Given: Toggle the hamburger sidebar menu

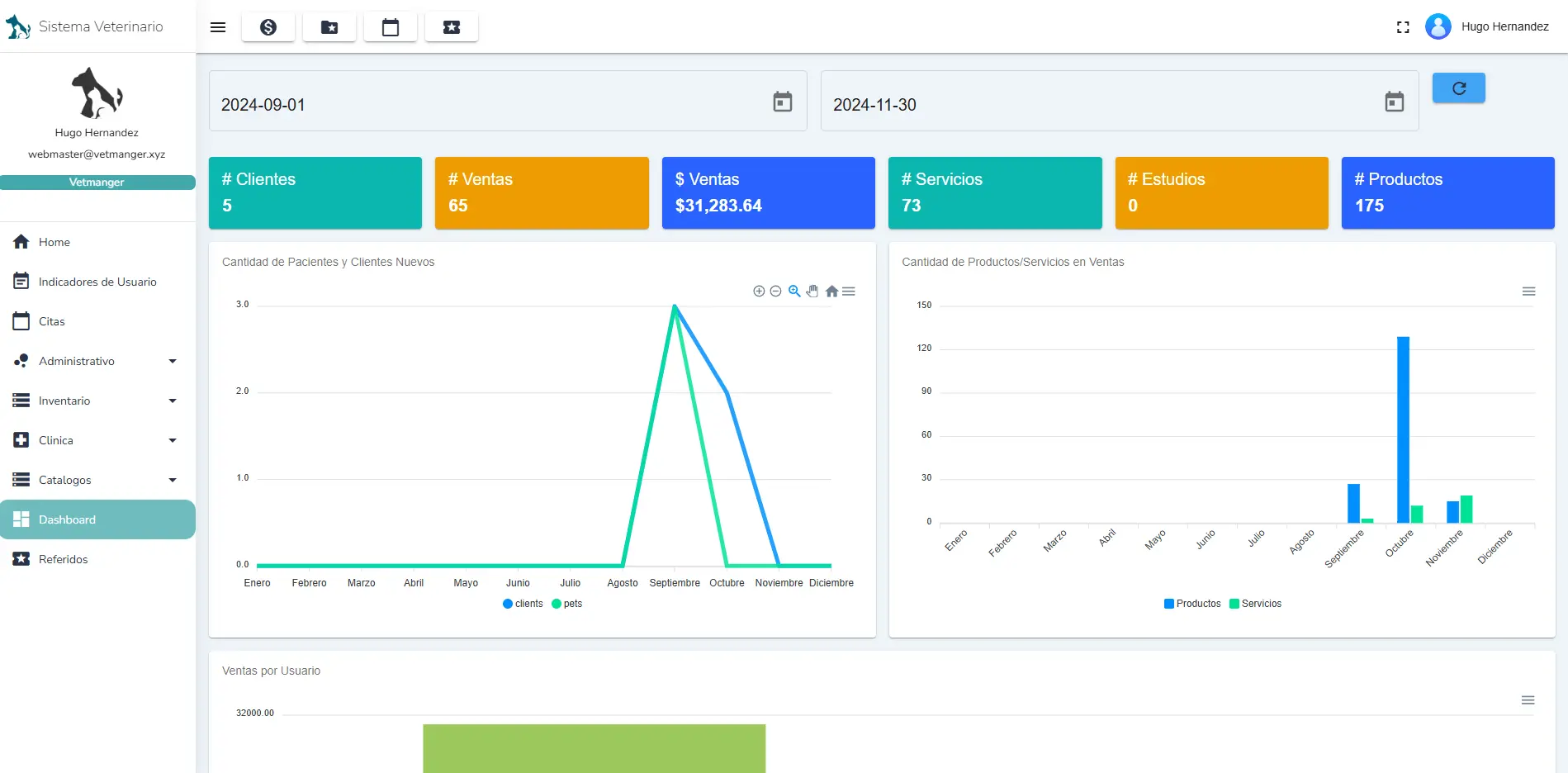Looking at the screenshot, I should pos(218,27).
